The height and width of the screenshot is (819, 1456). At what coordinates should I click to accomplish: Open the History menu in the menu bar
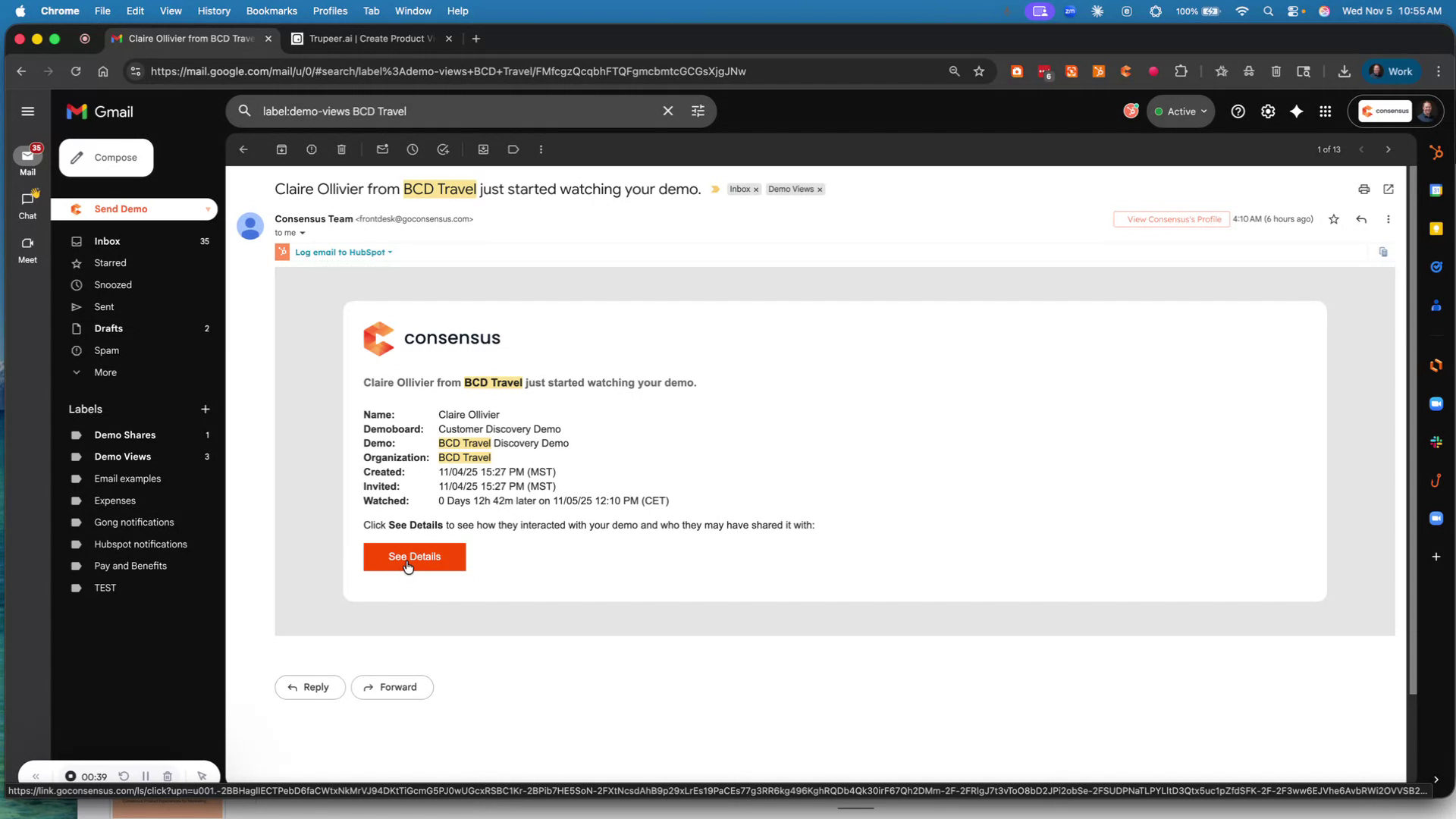click(213, 11)
